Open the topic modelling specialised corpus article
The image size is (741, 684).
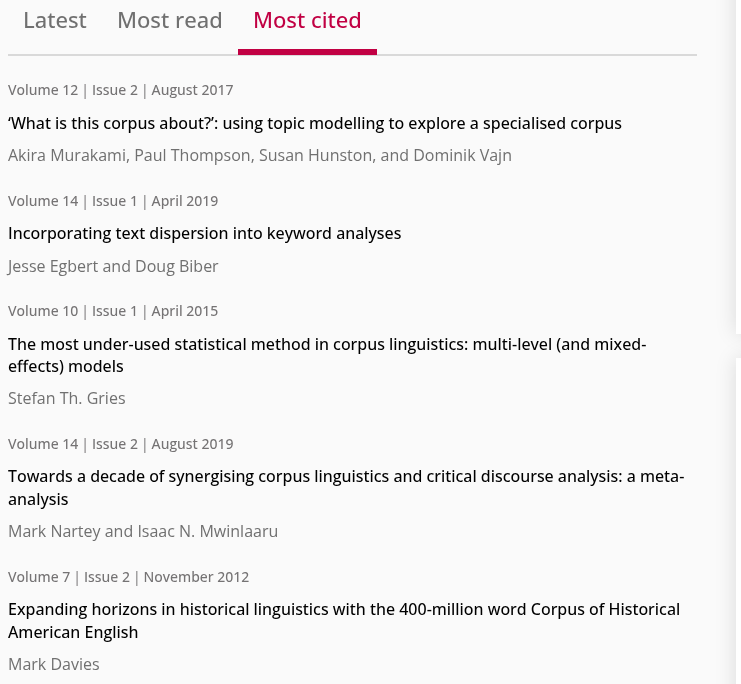315,123
